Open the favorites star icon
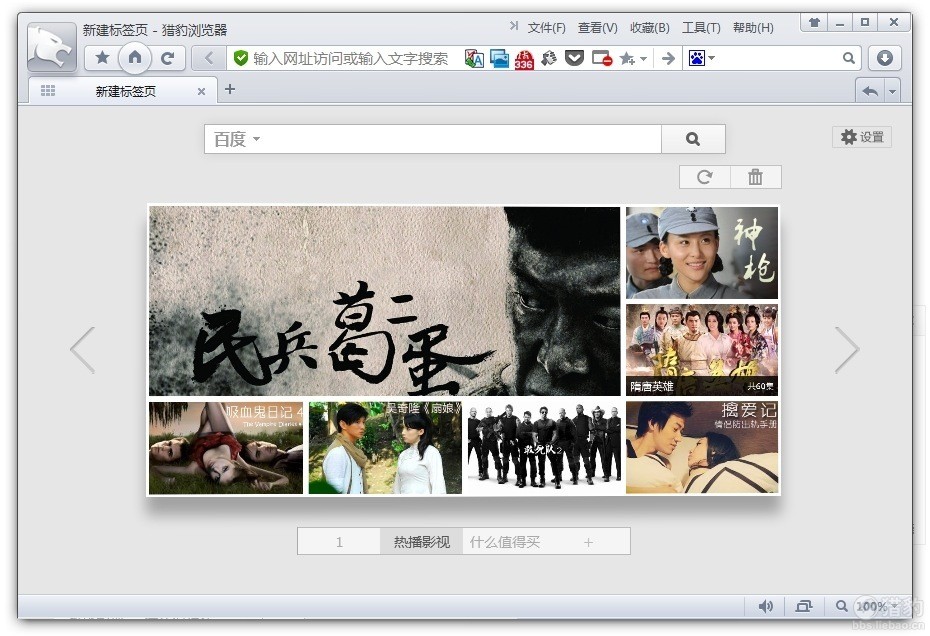 tap(102, 58)
